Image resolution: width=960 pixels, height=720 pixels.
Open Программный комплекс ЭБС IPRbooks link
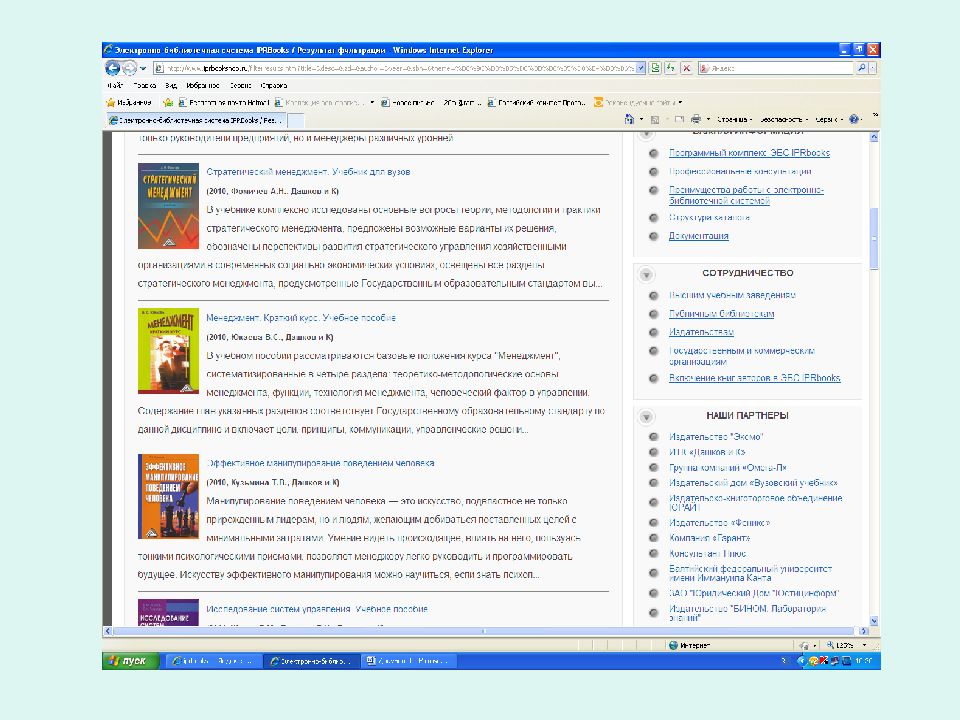[749, 153]
